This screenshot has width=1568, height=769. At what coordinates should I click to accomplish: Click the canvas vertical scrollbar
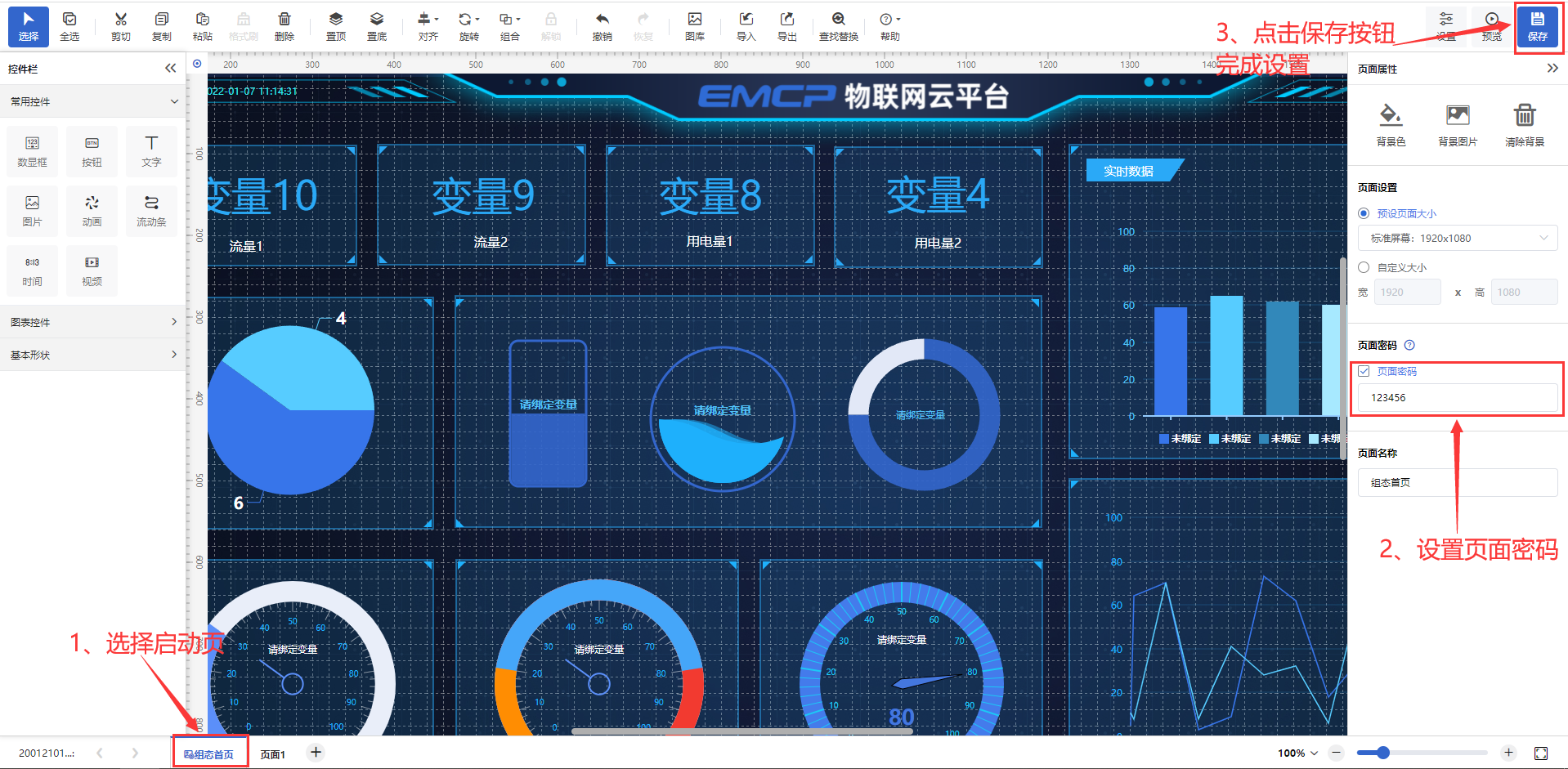tap(1342, 358)
